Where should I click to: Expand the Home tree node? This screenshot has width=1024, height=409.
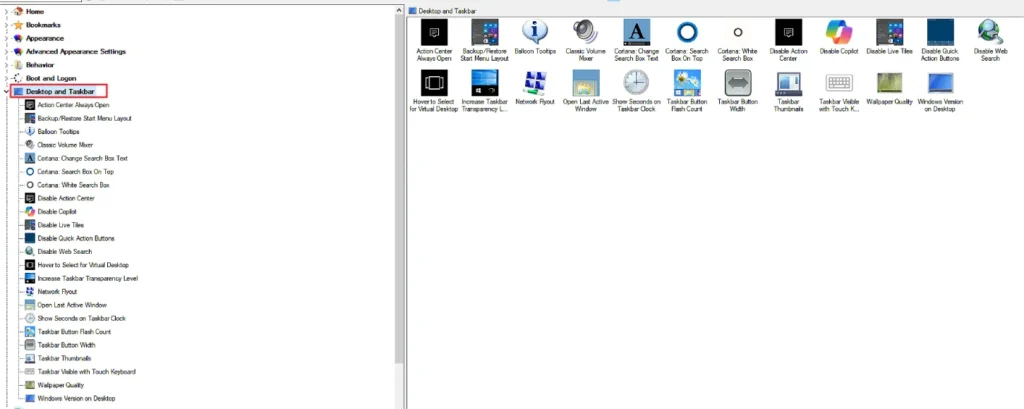click(x=7, y=12)
